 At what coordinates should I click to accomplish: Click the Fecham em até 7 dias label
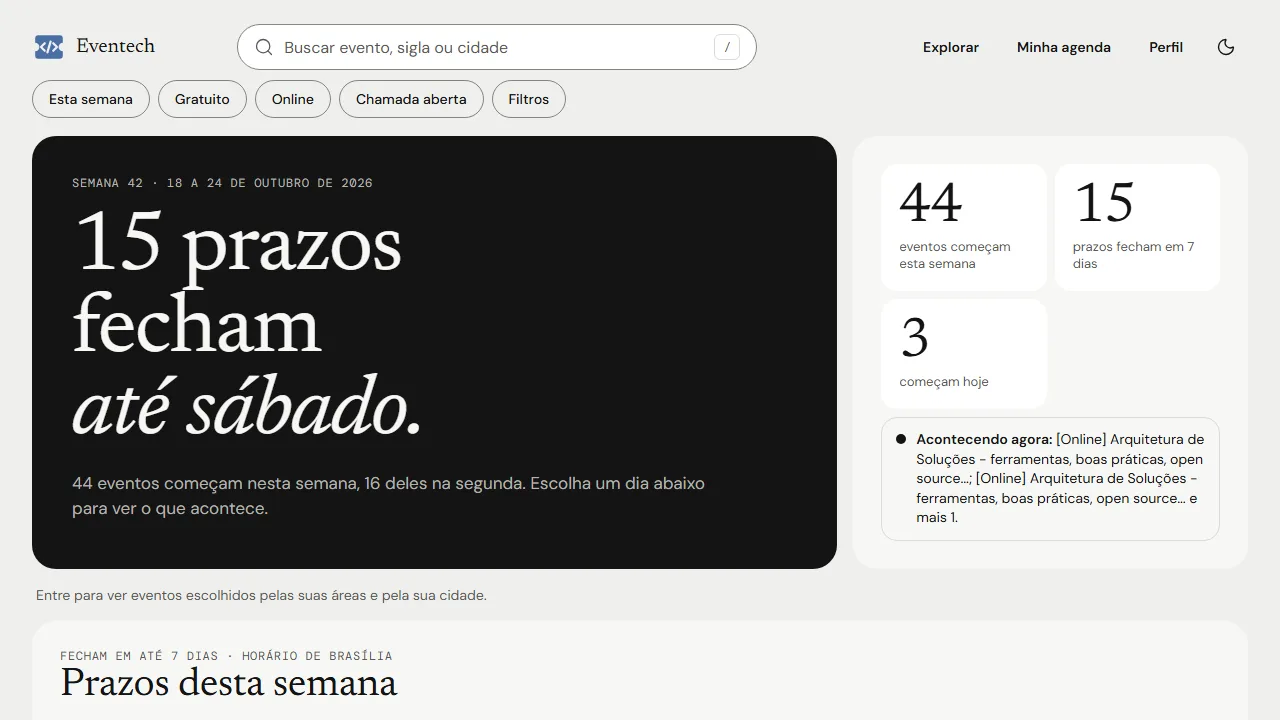(226, 656)
